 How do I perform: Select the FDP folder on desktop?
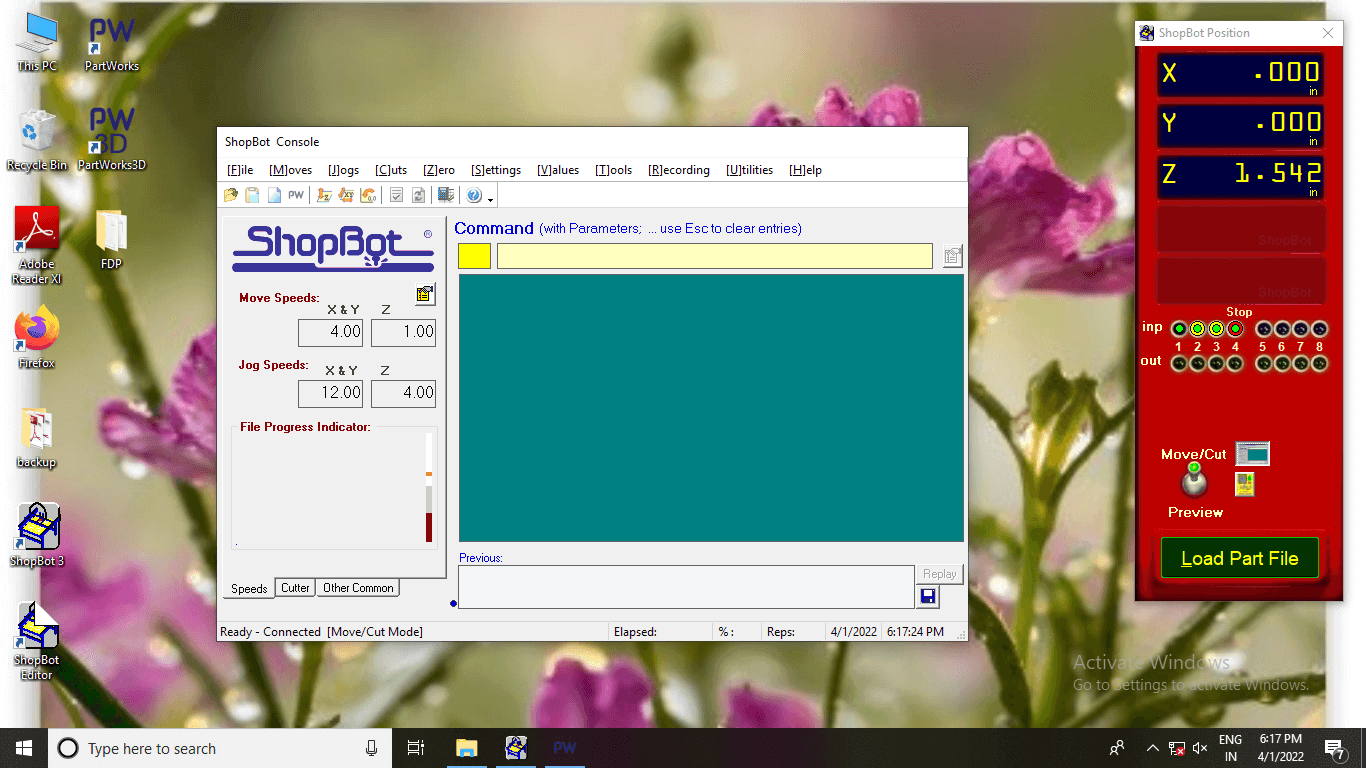[x=111, y=240]
